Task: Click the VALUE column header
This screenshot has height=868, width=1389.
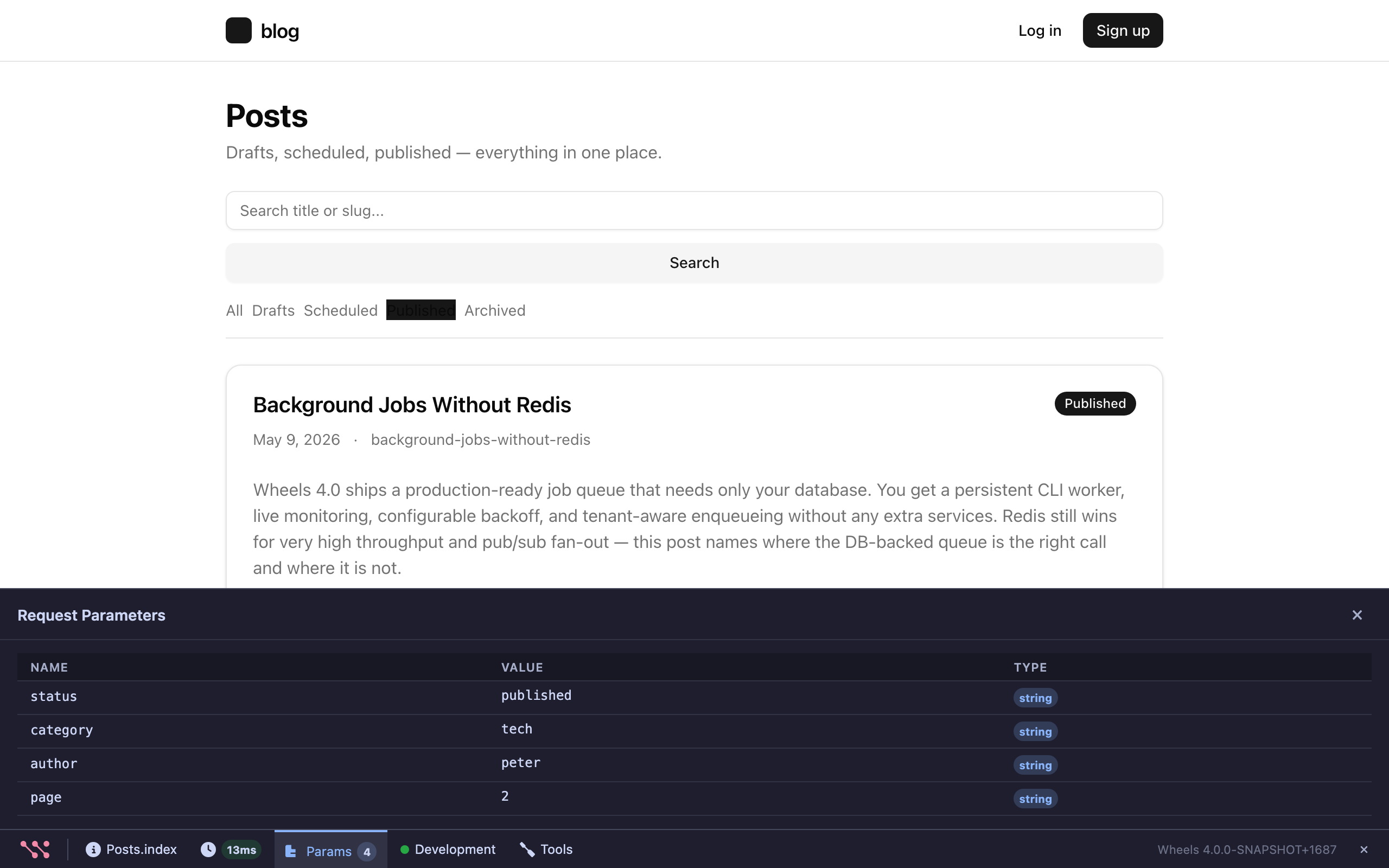Action: [x=522, y=667]
